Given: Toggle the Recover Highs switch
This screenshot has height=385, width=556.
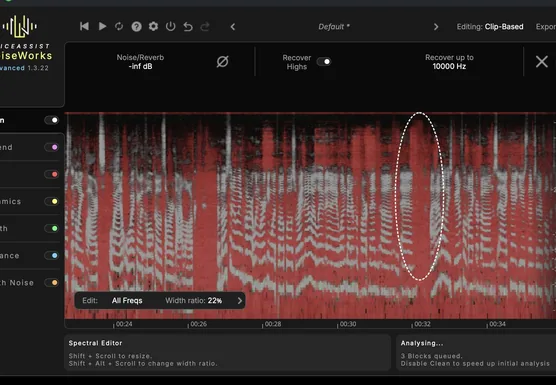Looking at the screenshot, I should 324,62.
